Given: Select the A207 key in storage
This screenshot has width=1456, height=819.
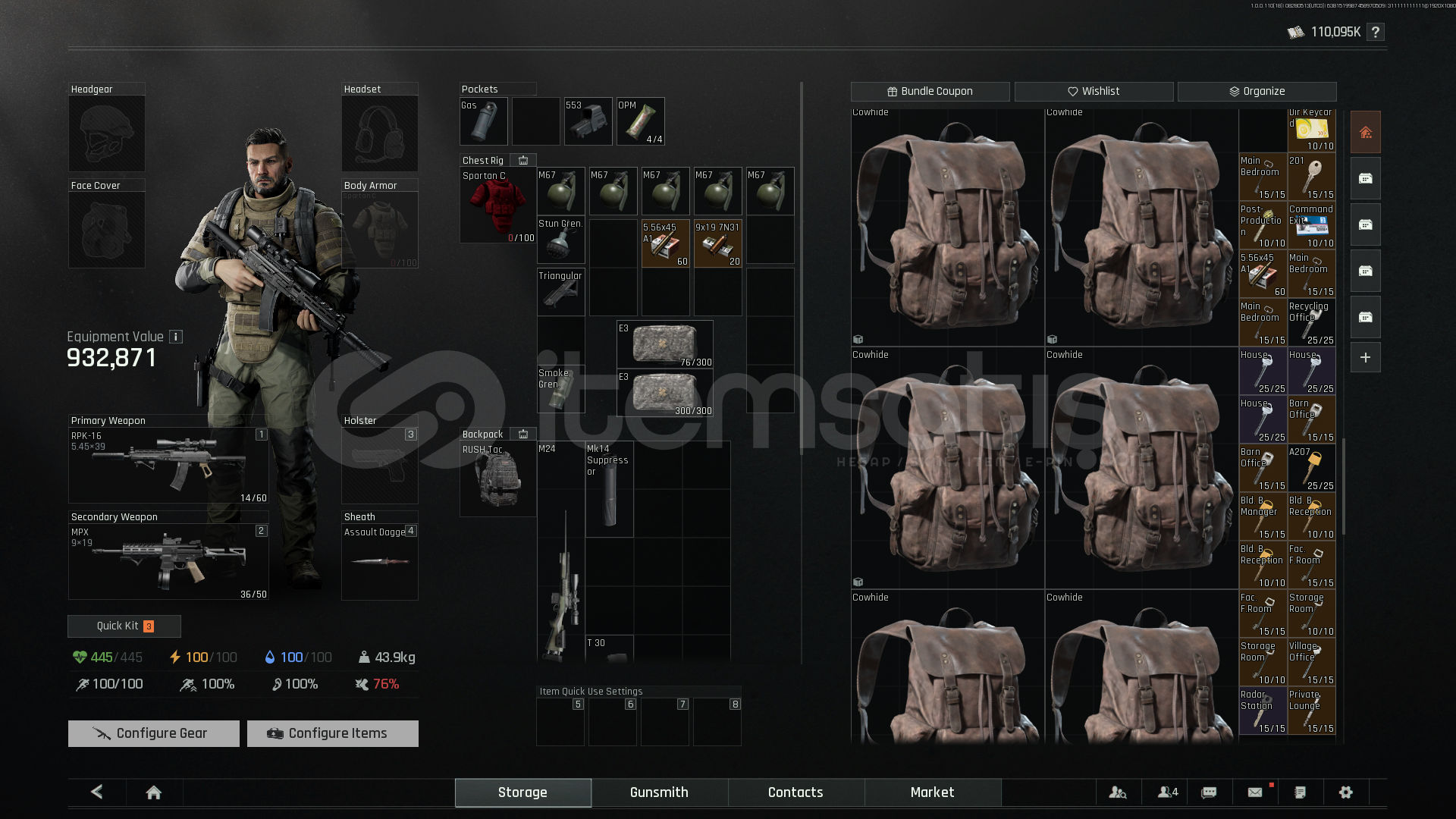Looking at the screenshot, I should 1312,468.
